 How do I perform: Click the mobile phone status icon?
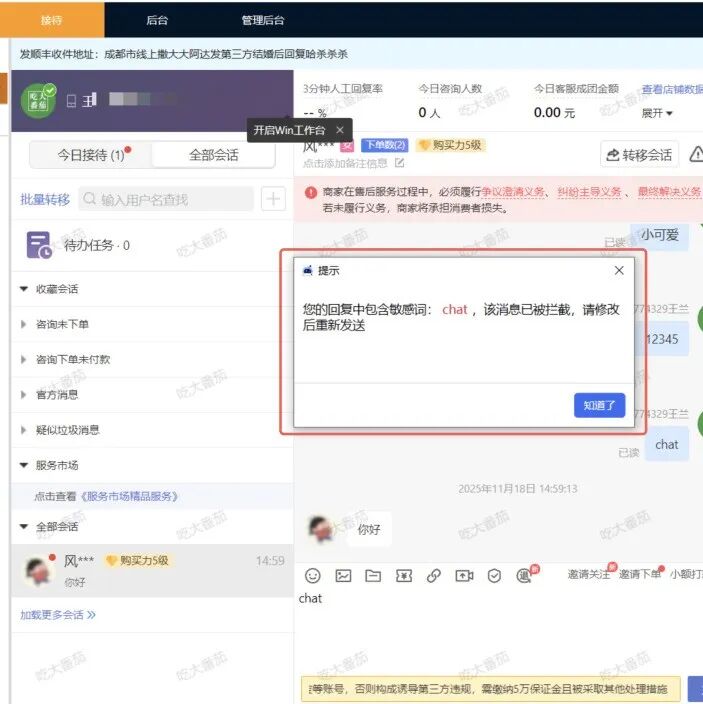click(x=71, y=101)
